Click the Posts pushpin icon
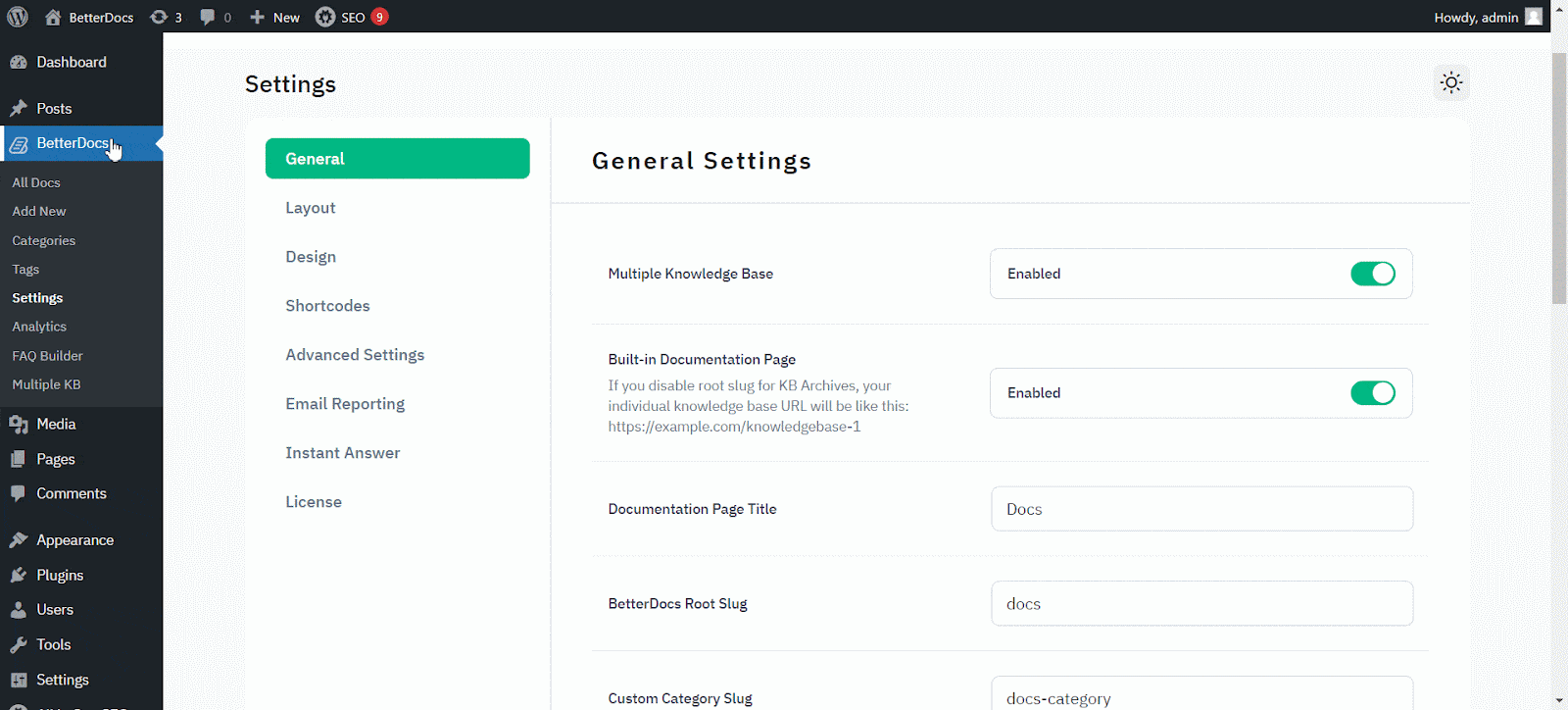 coord(19,108)
